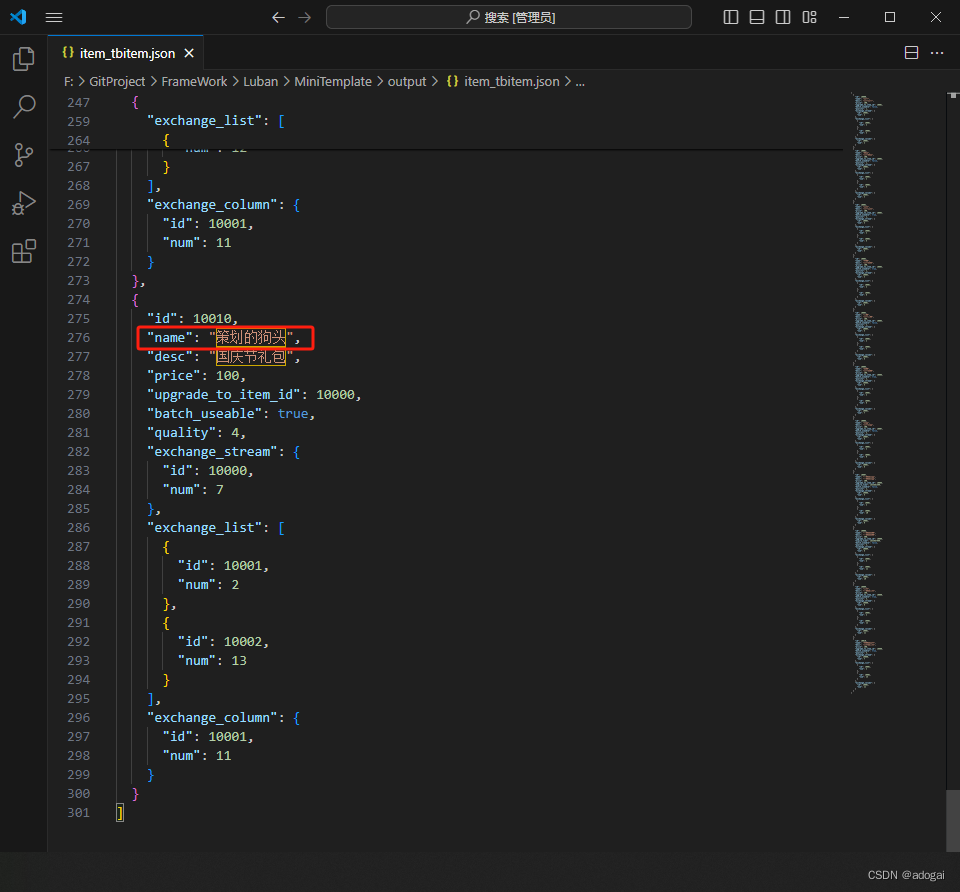The height and width of the screenshot is (892, 960).
Task: Open the Explorer view in activity bar
Action: pos(23,60)
